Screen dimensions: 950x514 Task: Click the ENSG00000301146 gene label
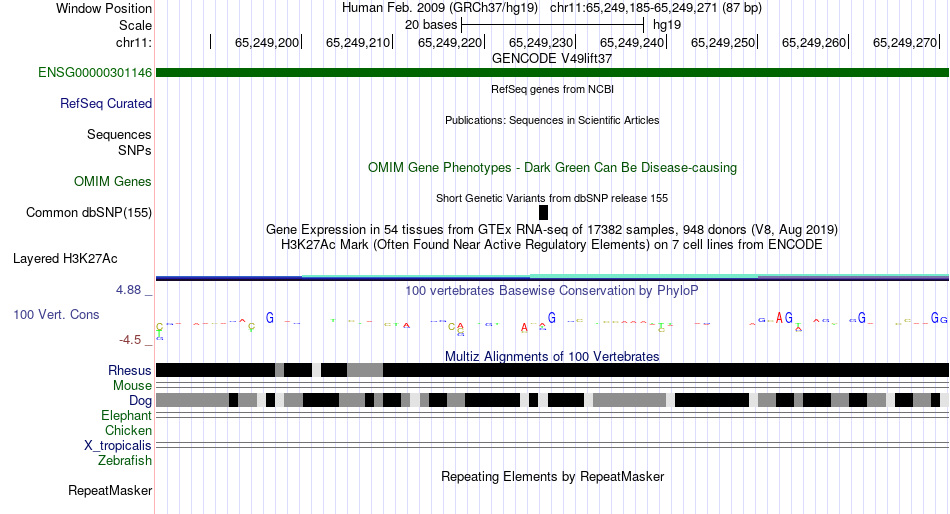click(x=95, y=73)
